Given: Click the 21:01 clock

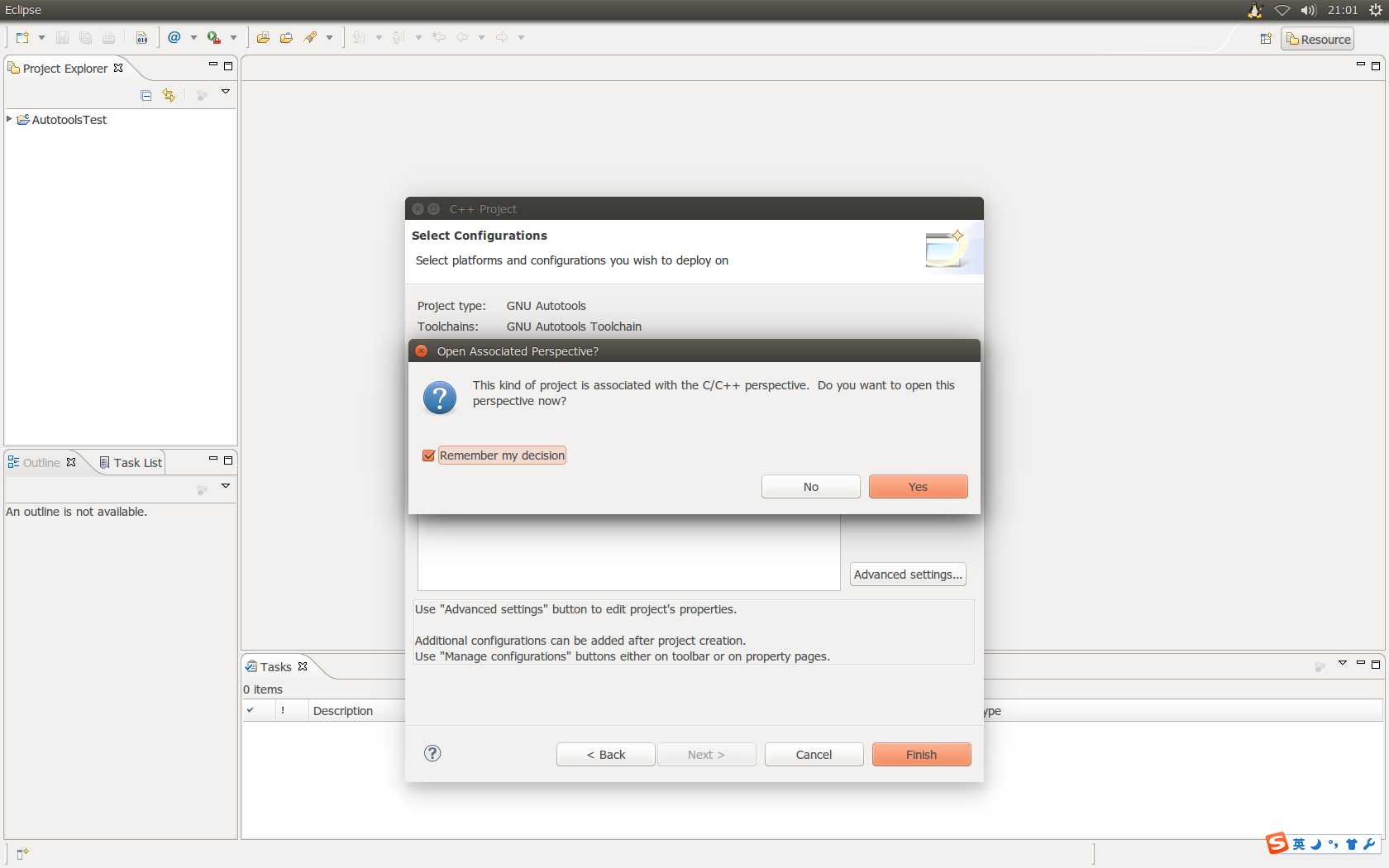Looking at the screenshot, I should click(1343, 10).
